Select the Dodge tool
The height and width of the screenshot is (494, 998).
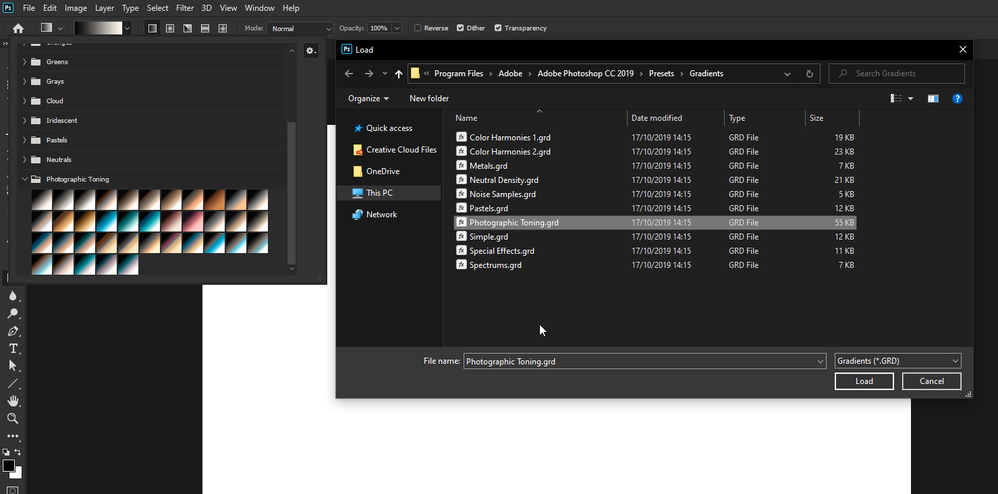(x=13, y=313)
